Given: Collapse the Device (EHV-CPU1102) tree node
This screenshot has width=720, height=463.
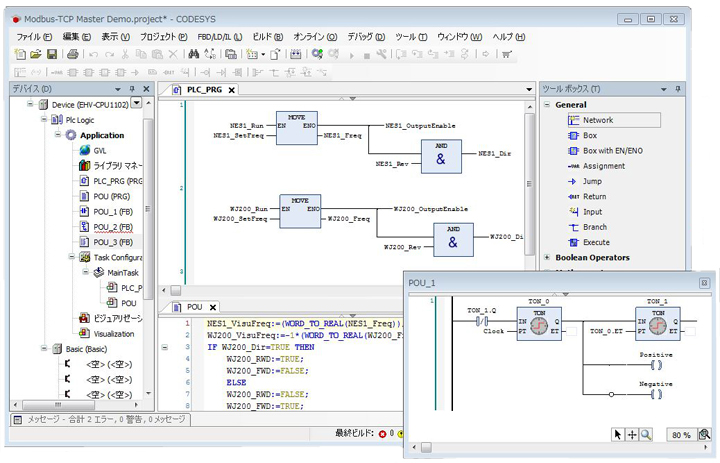Looking at the screenshot, I should point(30,104).
